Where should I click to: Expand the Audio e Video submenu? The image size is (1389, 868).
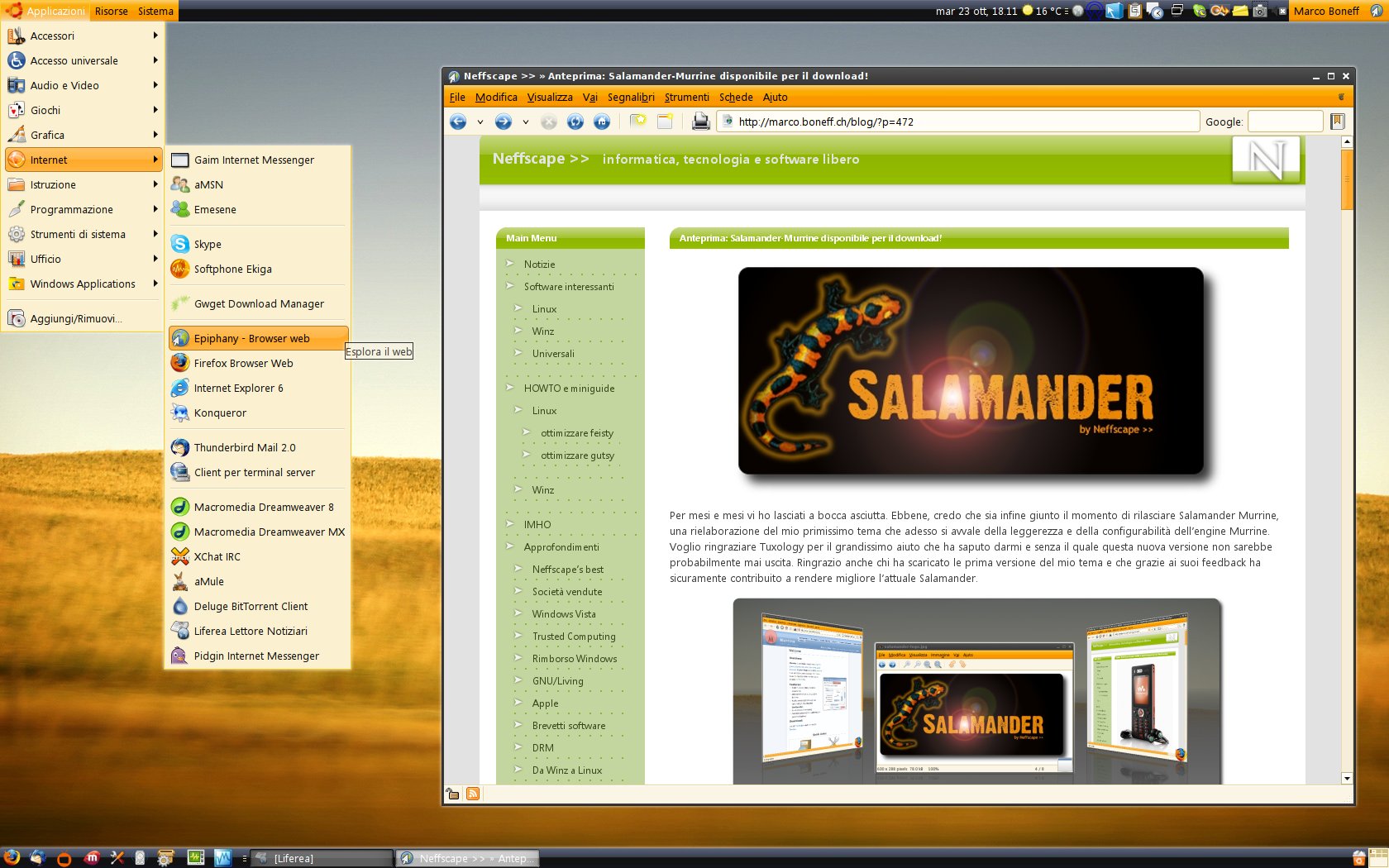pos(84,85)
